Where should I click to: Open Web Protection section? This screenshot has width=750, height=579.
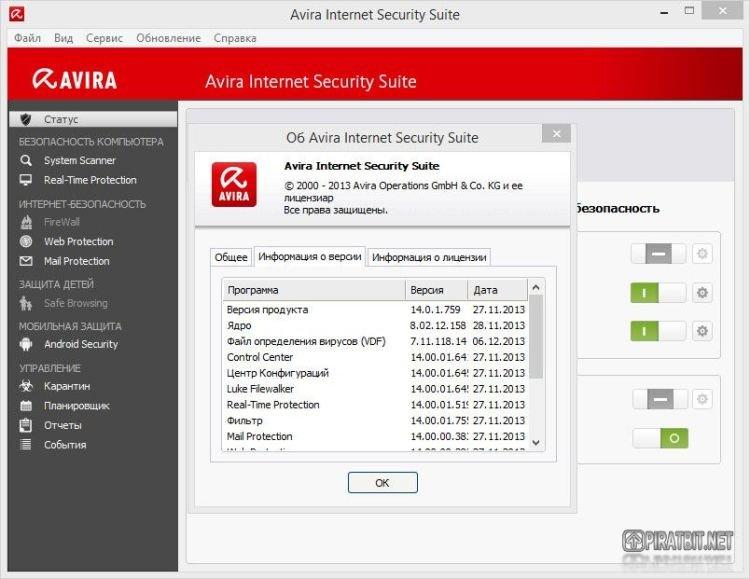(x=79, y=241)
